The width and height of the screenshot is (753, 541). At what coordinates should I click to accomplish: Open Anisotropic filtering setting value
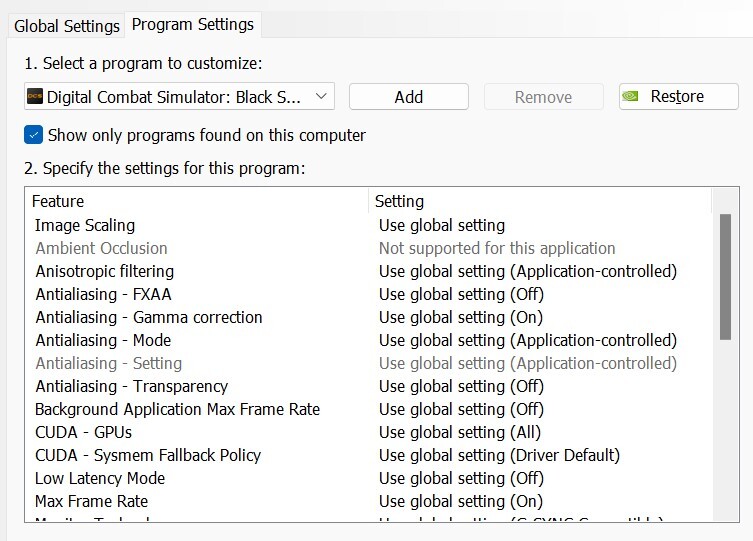click(528, 271)
